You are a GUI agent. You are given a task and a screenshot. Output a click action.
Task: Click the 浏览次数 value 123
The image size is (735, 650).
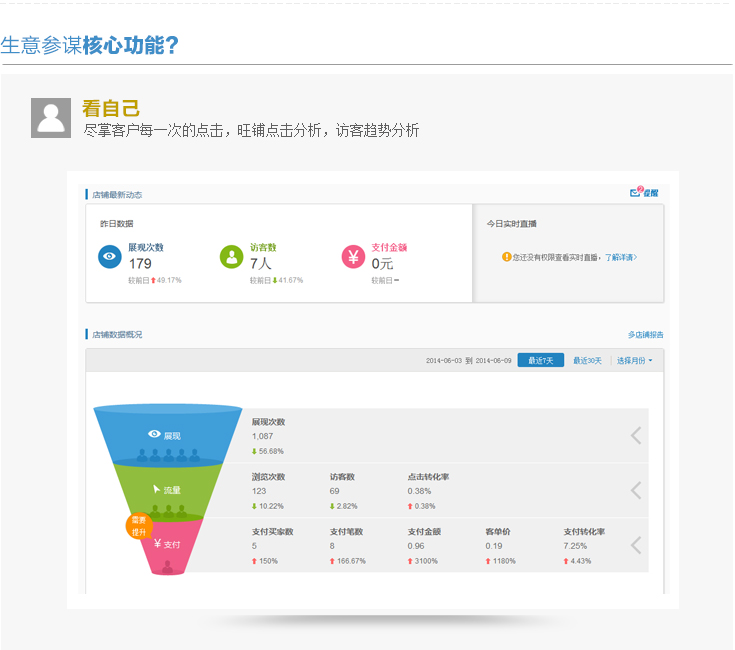(x=259, y=491)
